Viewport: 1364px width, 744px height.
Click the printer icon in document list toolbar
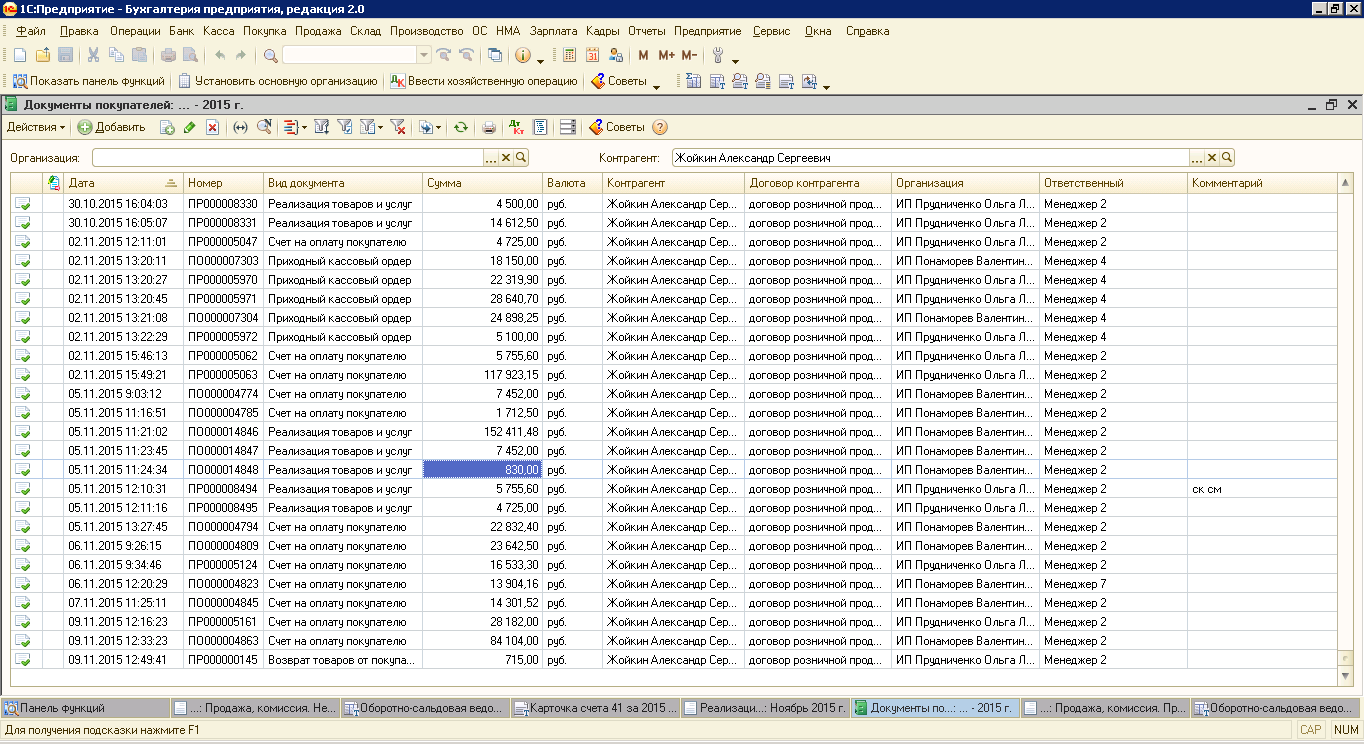[x=489, y=127]
